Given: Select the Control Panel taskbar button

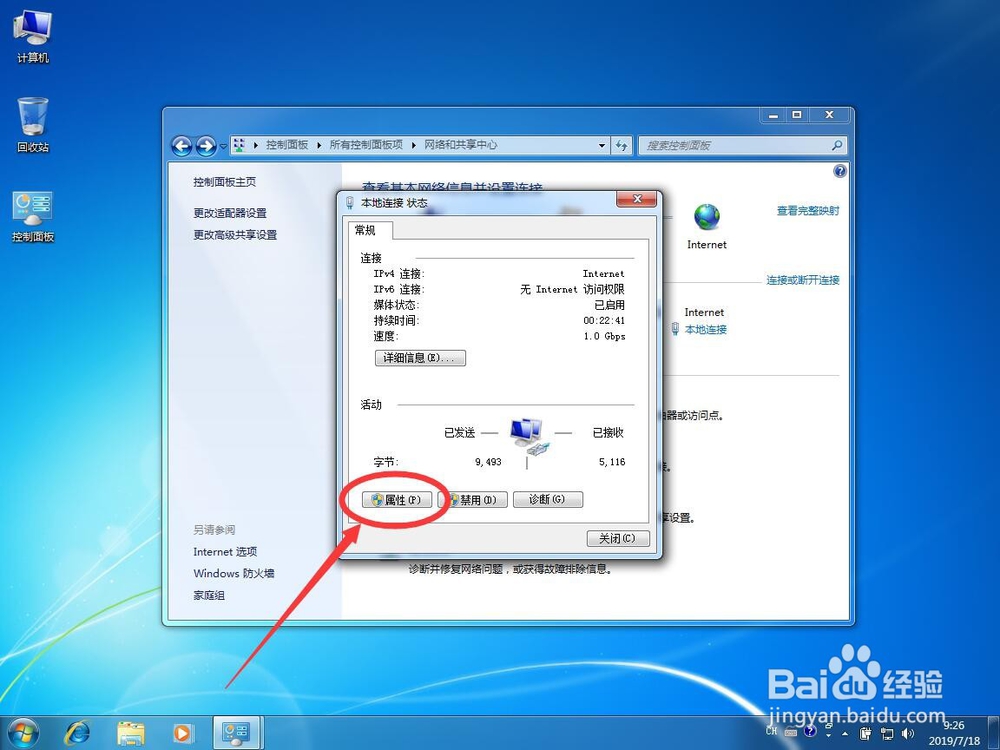Looking at the screenshot, I should pos(237,733).
